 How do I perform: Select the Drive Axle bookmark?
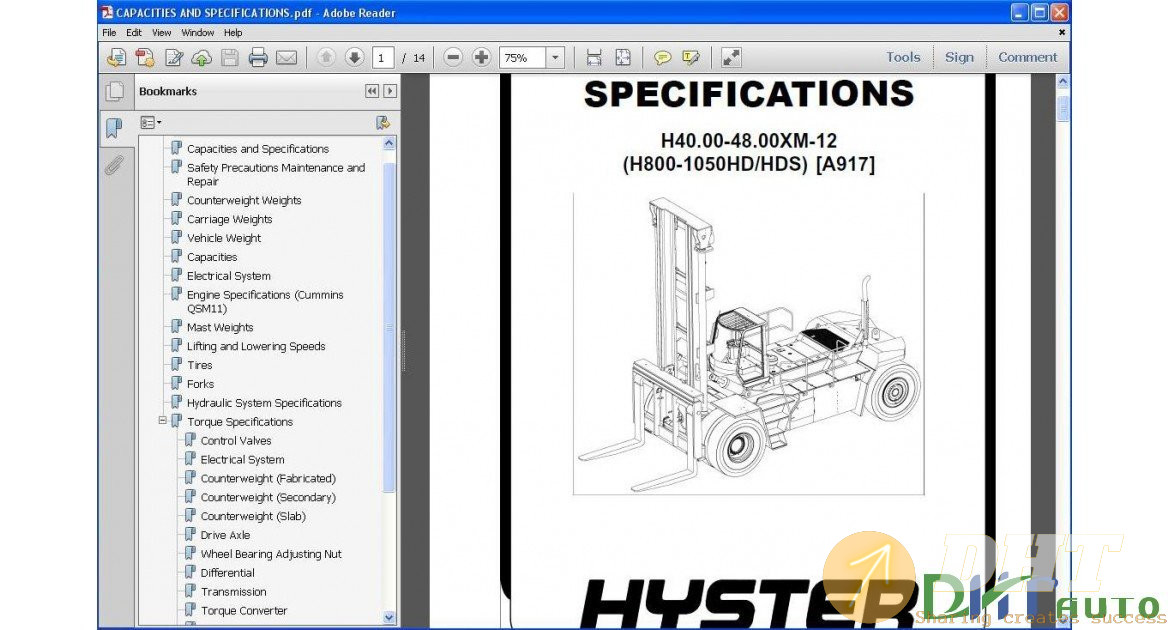pos(225,535)
